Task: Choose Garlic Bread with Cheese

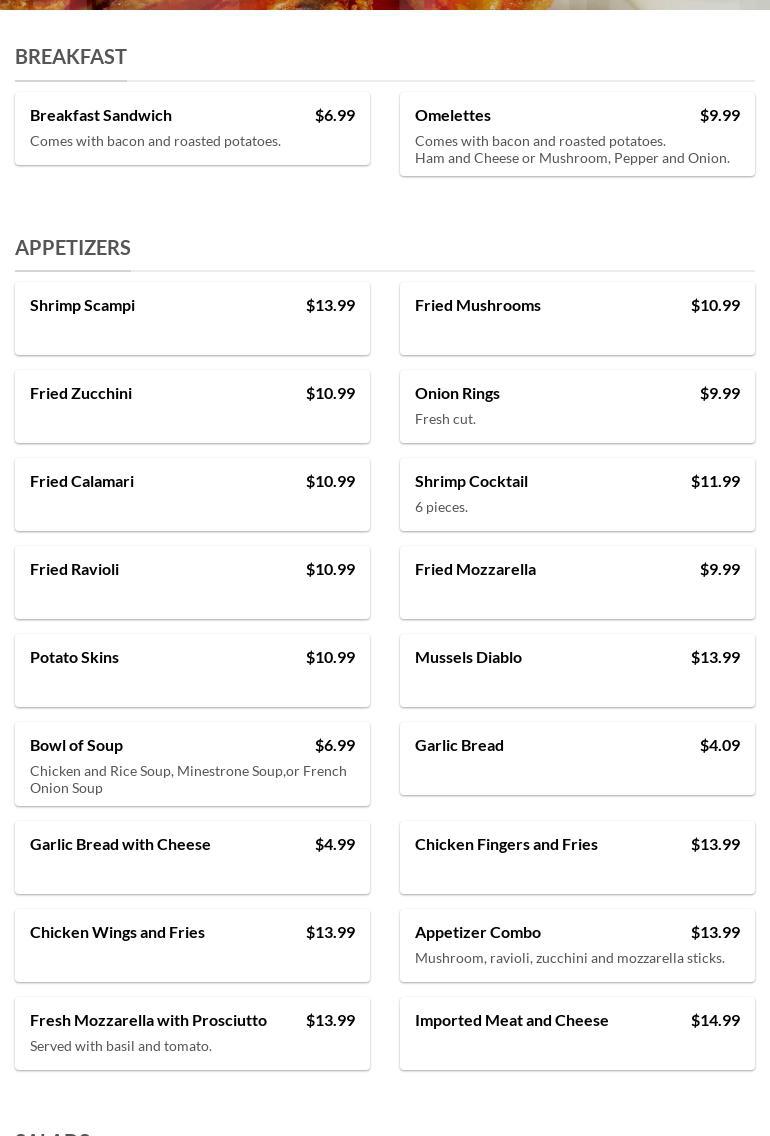Action: pos(192,857)
